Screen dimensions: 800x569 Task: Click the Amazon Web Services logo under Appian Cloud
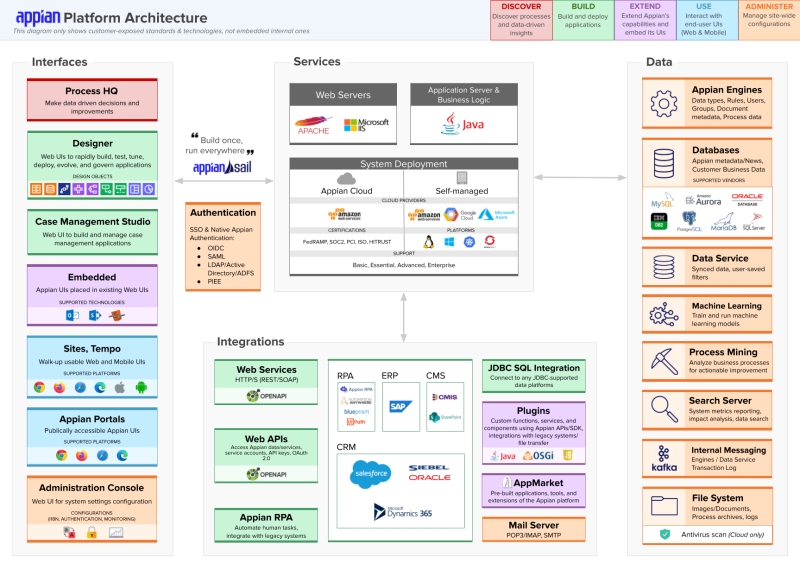[345, 214]
